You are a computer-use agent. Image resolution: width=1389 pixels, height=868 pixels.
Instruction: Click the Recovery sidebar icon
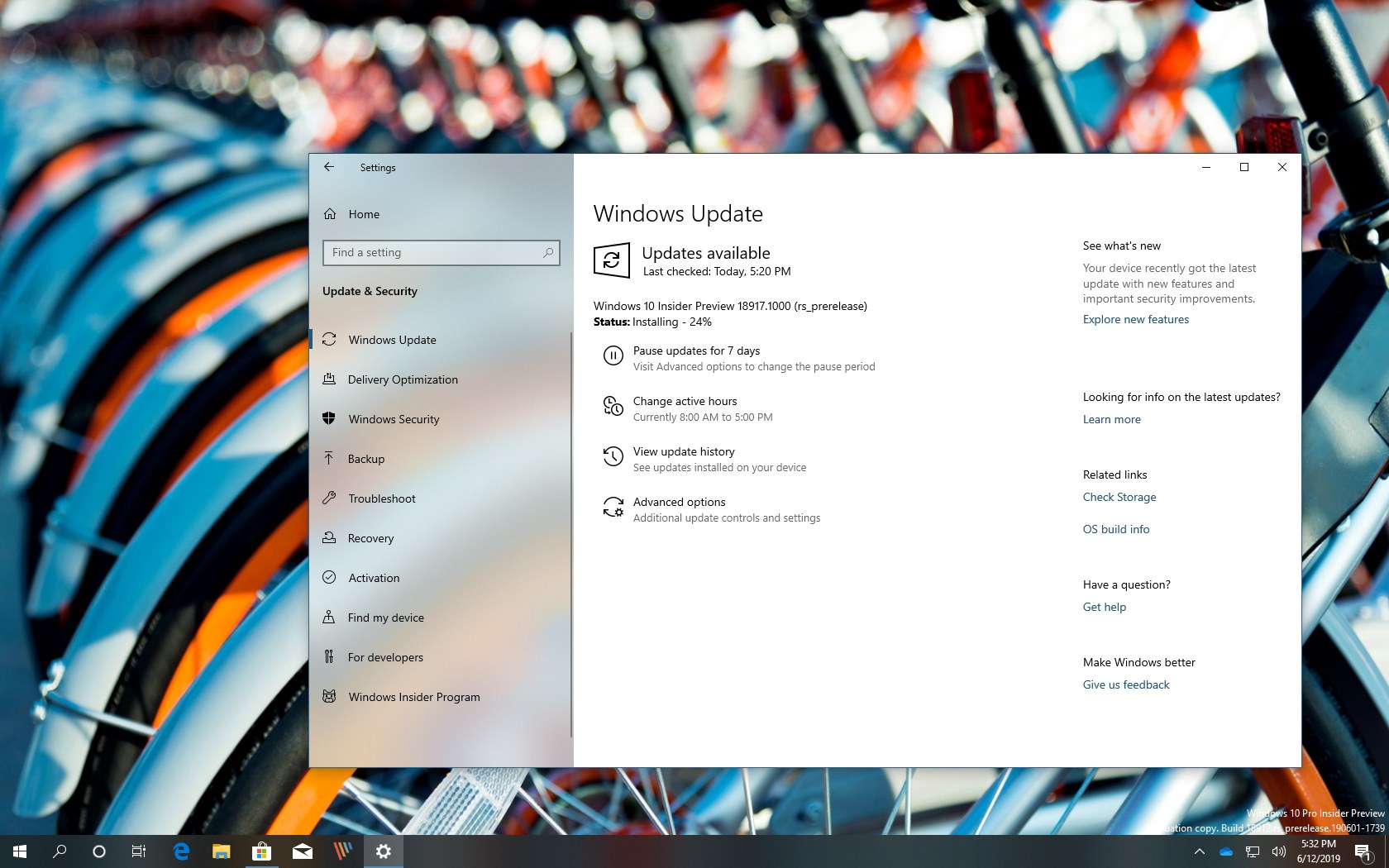pyautogui.click(x=329, y=537)
